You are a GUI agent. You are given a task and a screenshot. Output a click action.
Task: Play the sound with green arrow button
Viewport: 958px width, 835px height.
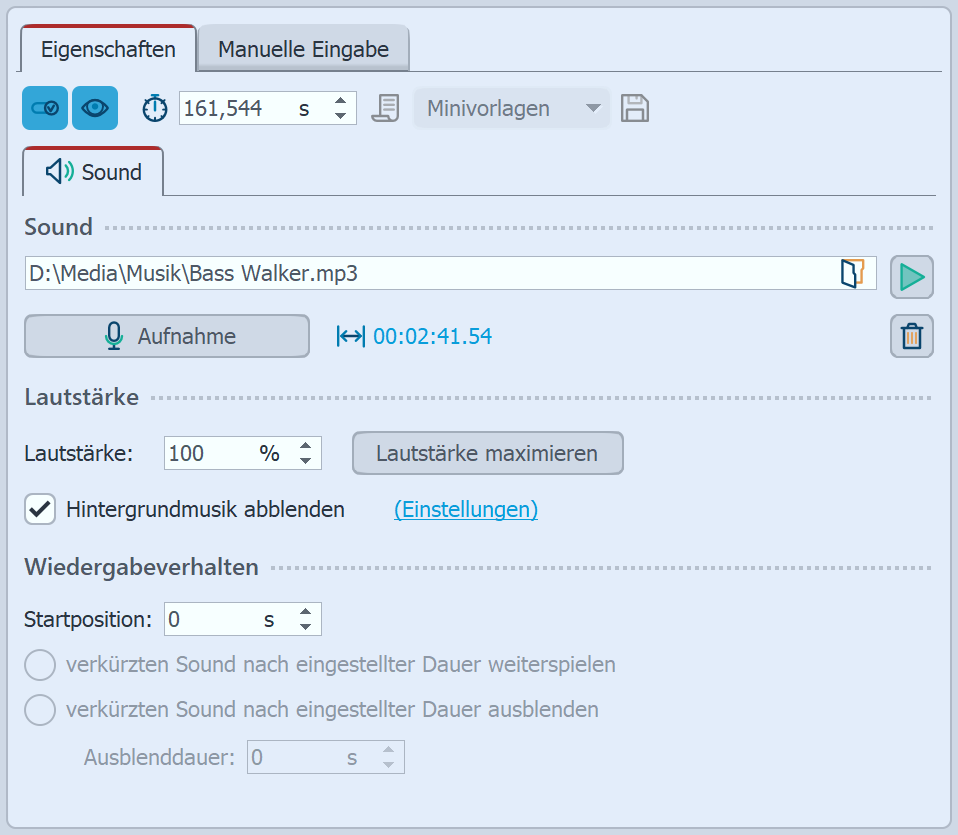(x=911, y=277)
